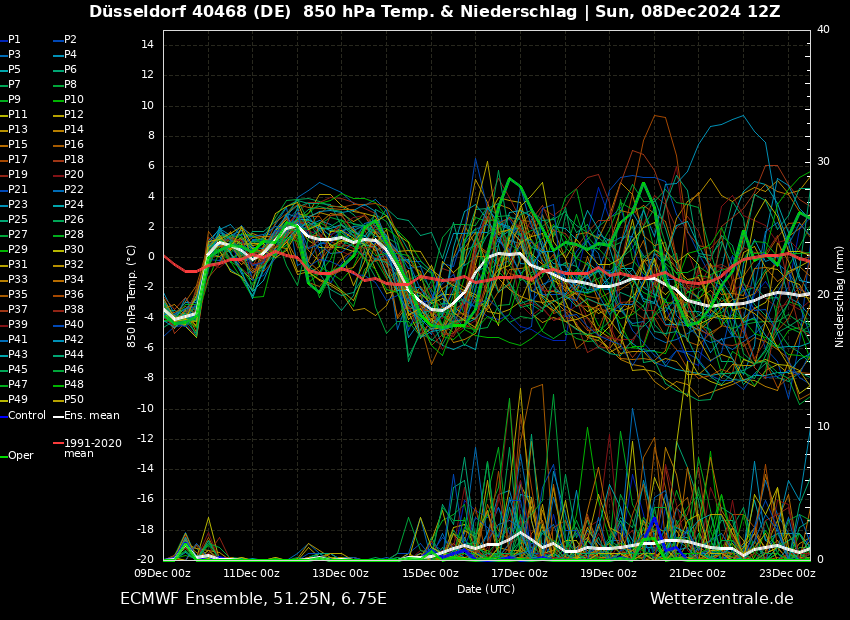The width and height of the screenshot is (850, 620).
Task: Click the 850 hPa Temp. (°C) axis label
Action: click(132, 296)
